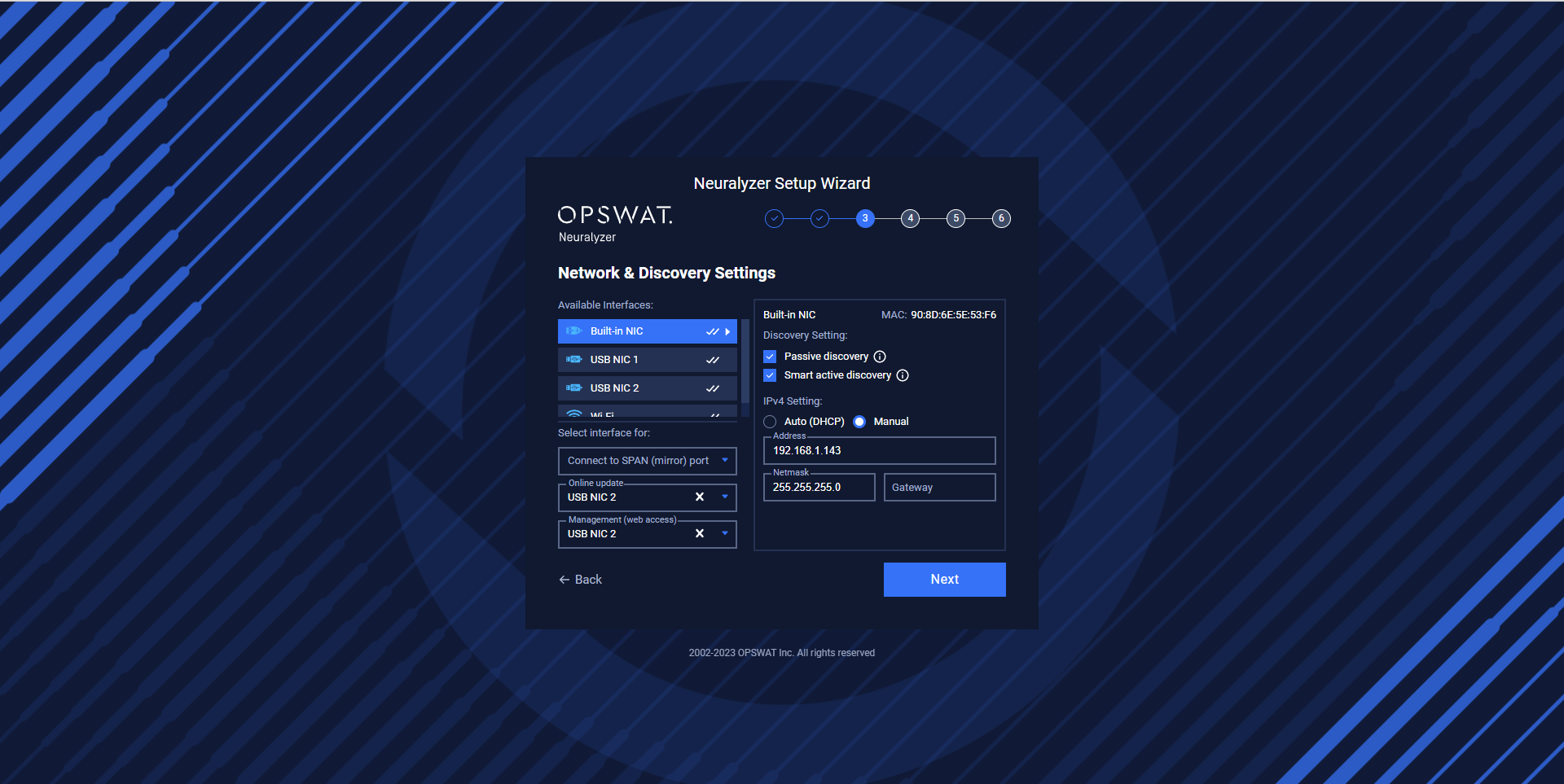Click the double-check mark on USB NIC 2
The image size is (1564, 784).
712,388
